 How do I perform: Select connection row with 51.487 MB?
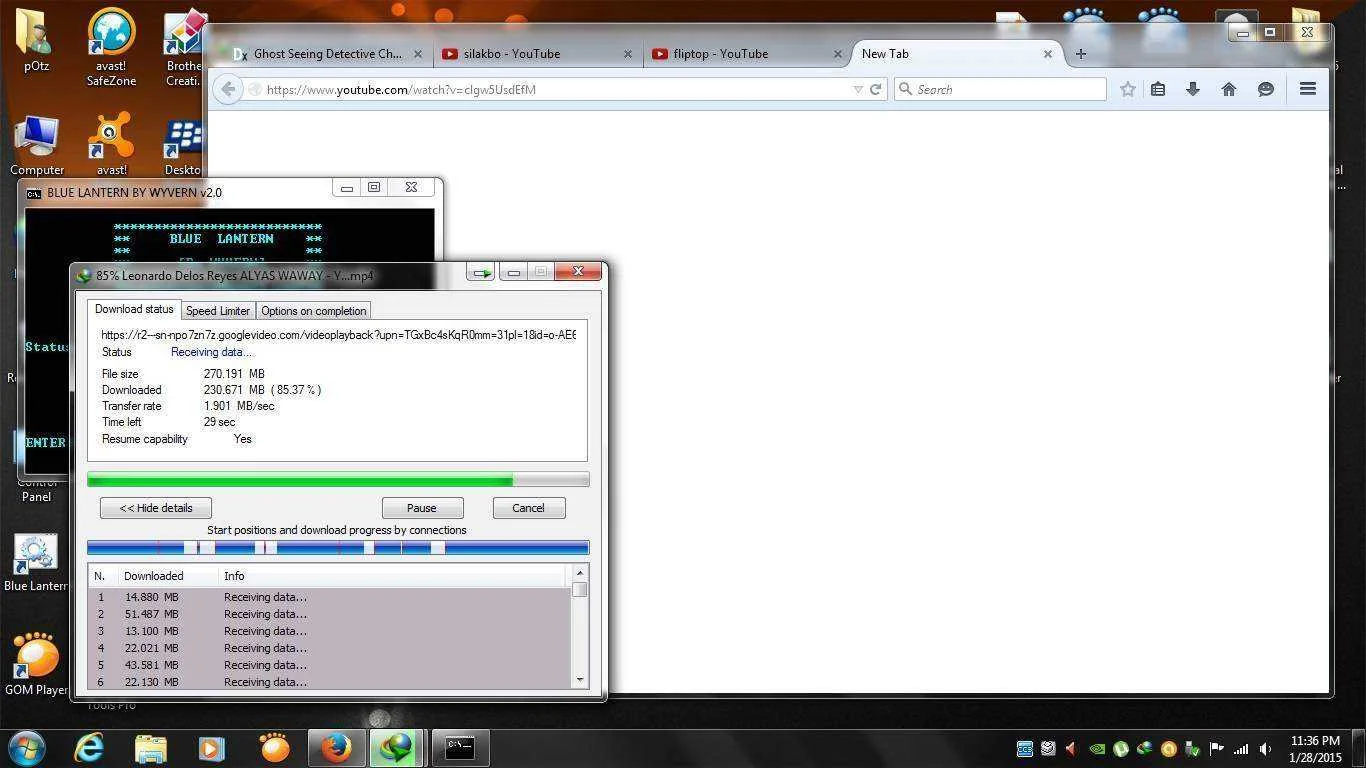click(x=329, y=614)
